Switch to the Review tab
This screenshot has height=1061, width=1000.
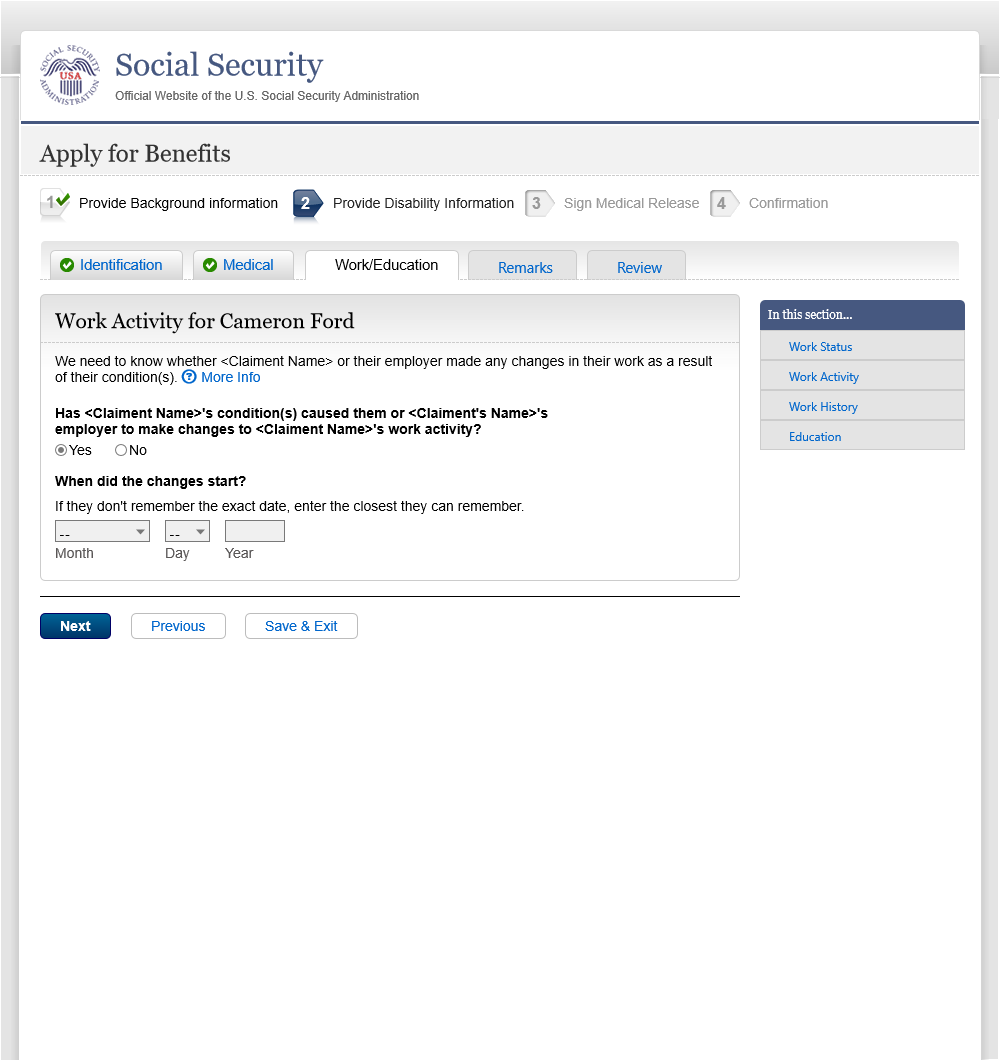pos(639,267)
